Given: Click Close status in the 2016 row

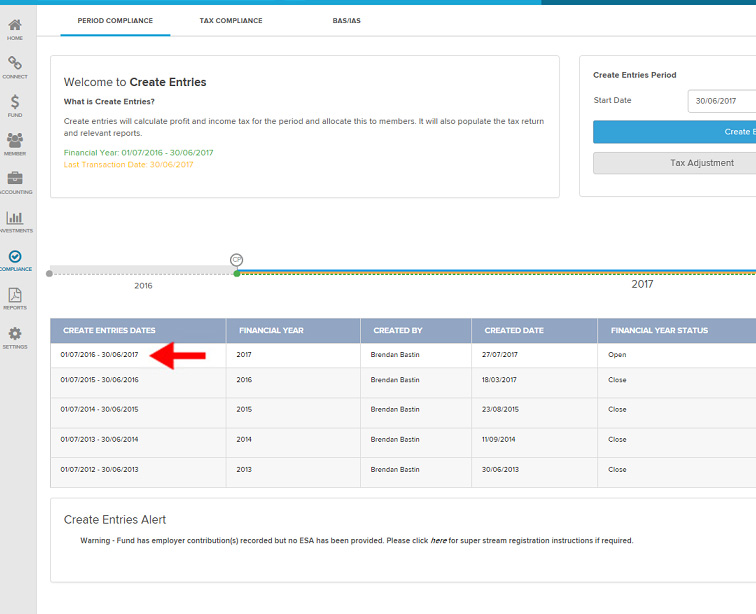Looking at the screenshot, I should click(x=617, y=380).
